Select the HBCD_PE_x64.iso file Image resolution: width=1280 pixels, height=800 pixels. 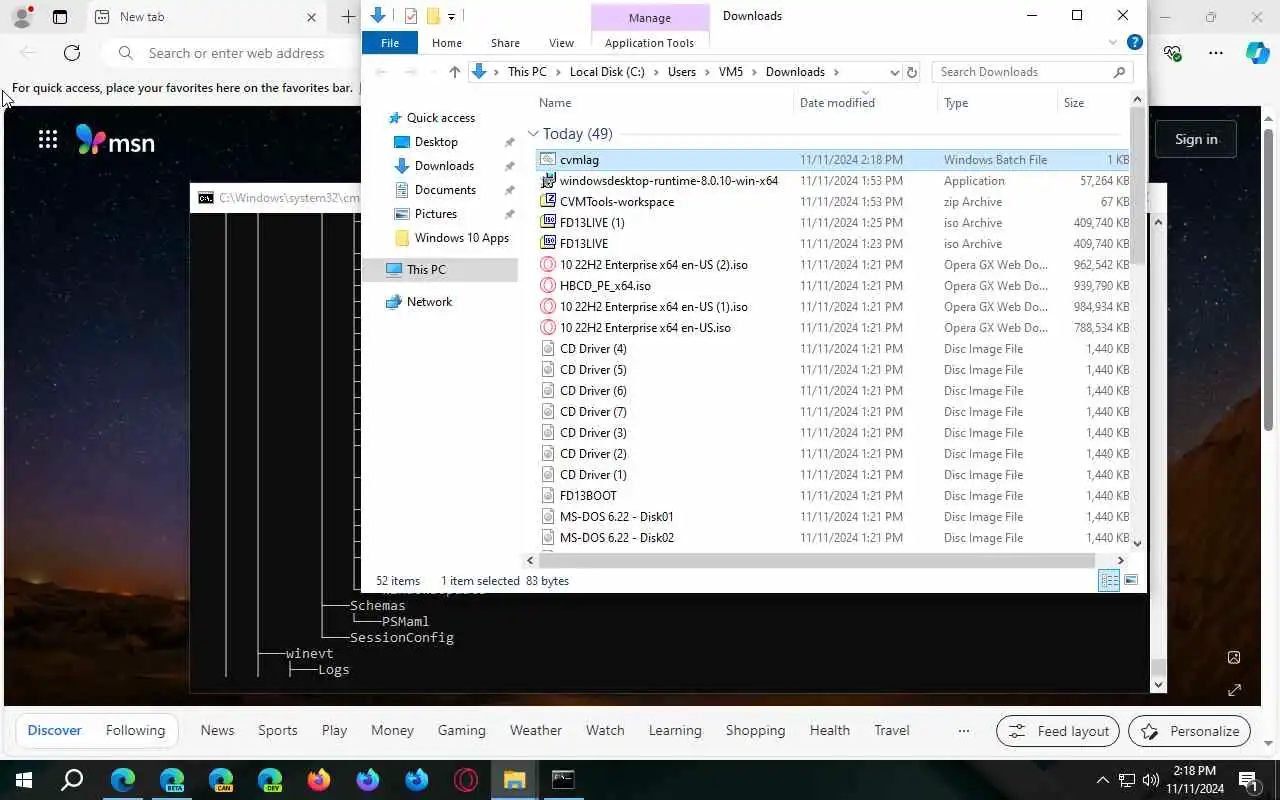(834, 286)
